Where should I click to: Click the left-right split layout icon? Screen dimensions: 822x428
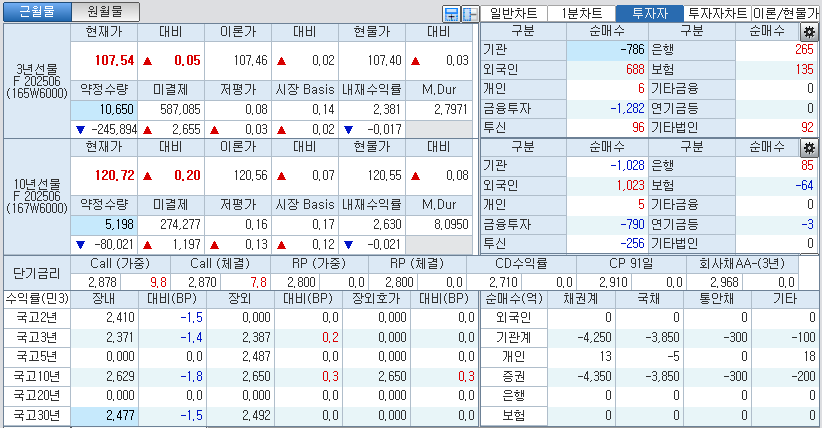point(470,14)
